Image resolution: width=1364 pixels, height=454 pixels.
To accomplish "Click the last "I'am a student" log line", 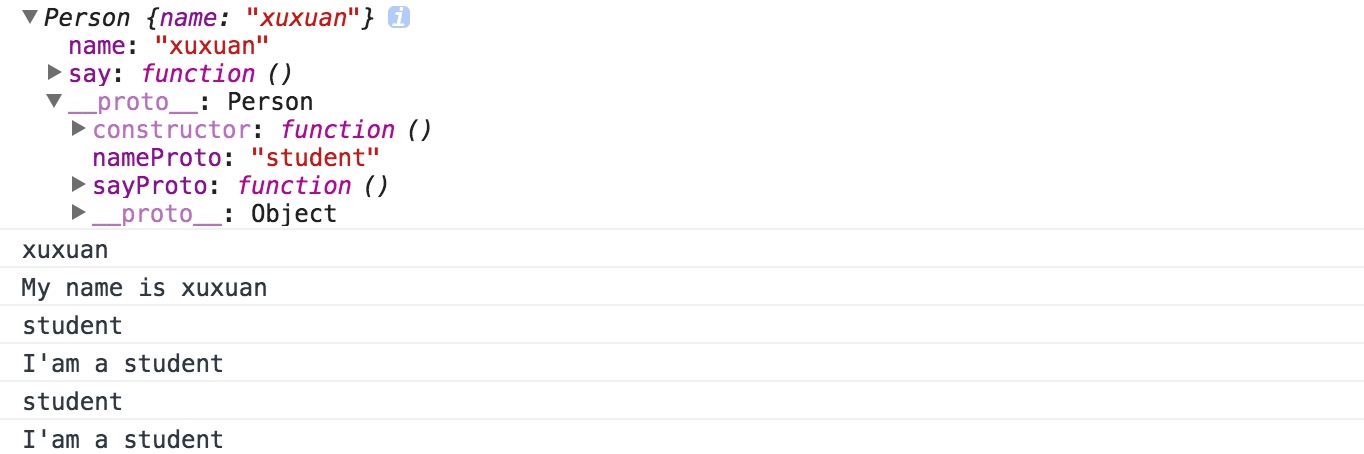I will [682, 438].
